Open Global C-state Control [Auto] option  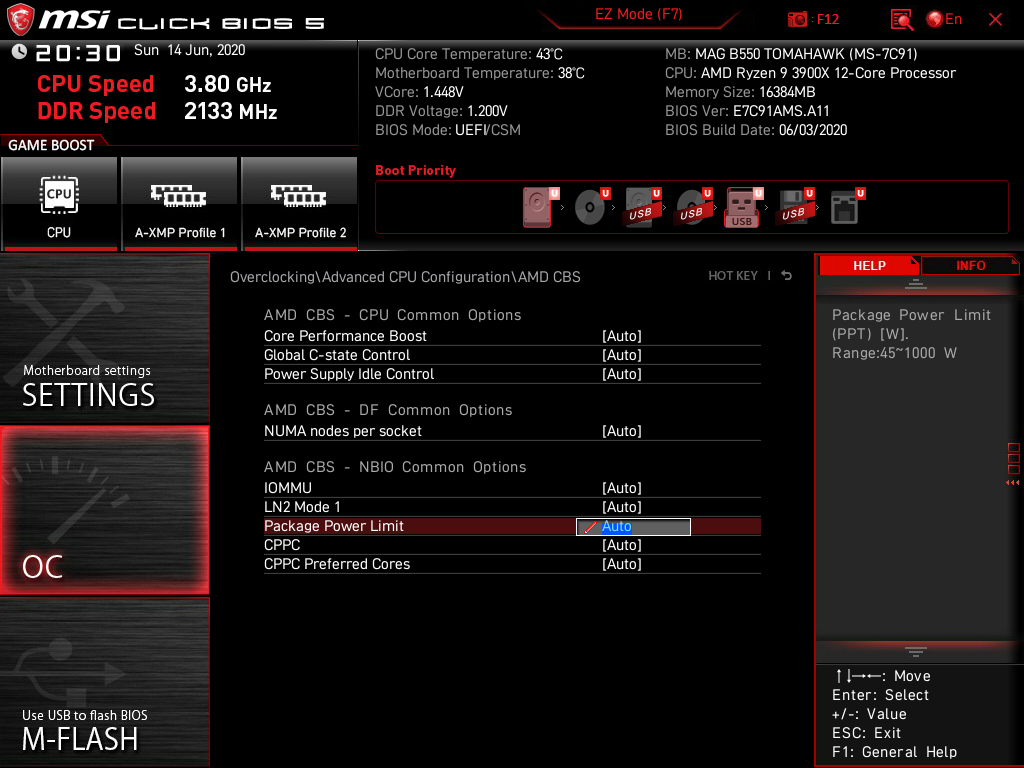tap(622, 355)
